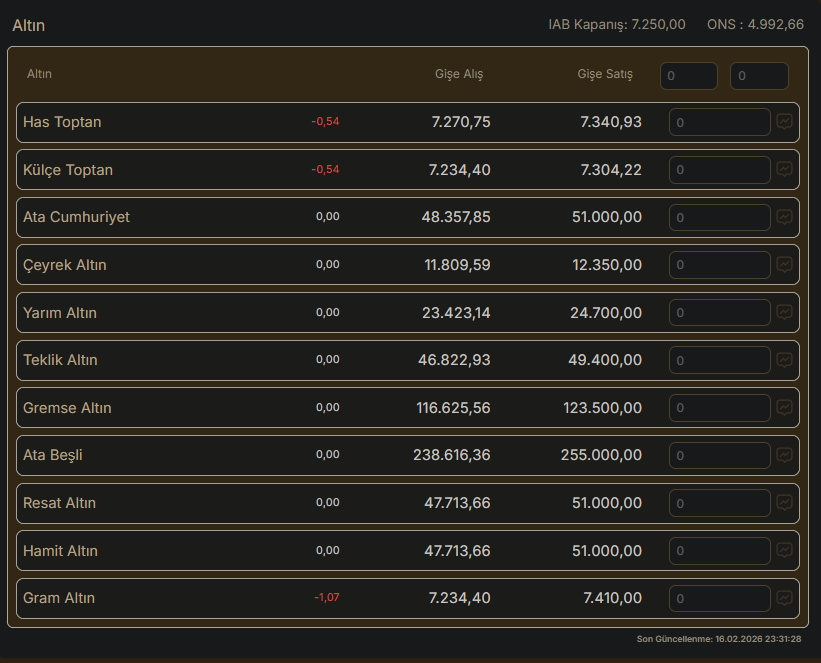
Task: Show the Resat Altın chart icon
Action: 785,503
